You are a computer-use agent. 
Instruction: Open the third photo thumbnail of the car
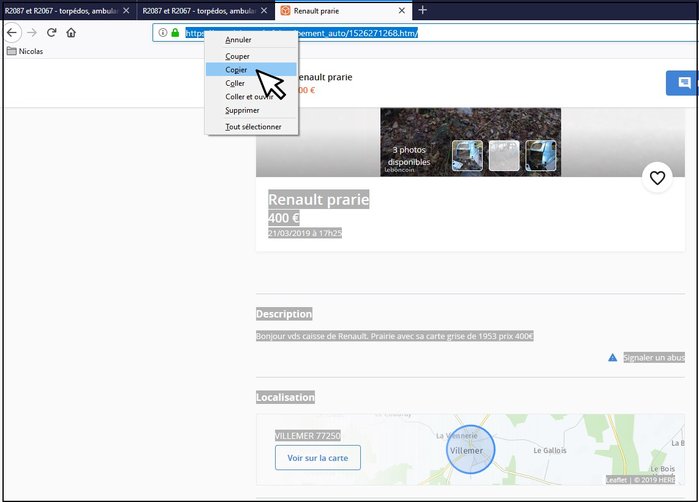click(541, 156)
